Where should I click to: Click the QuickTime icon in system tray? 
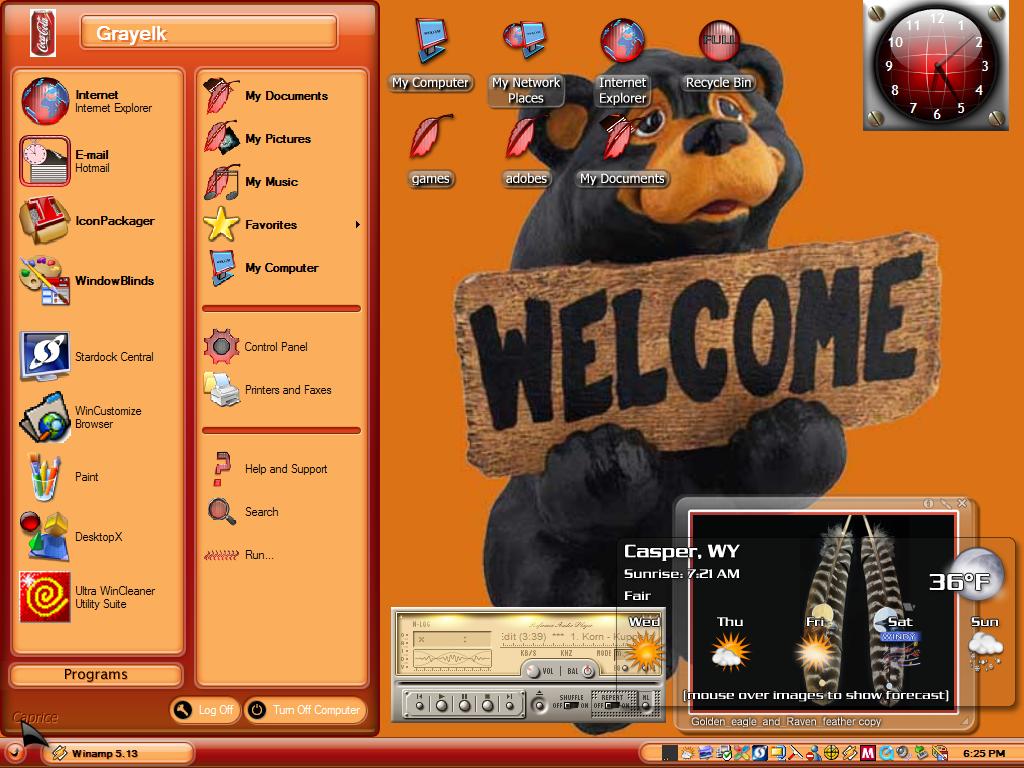coord(887,753)
